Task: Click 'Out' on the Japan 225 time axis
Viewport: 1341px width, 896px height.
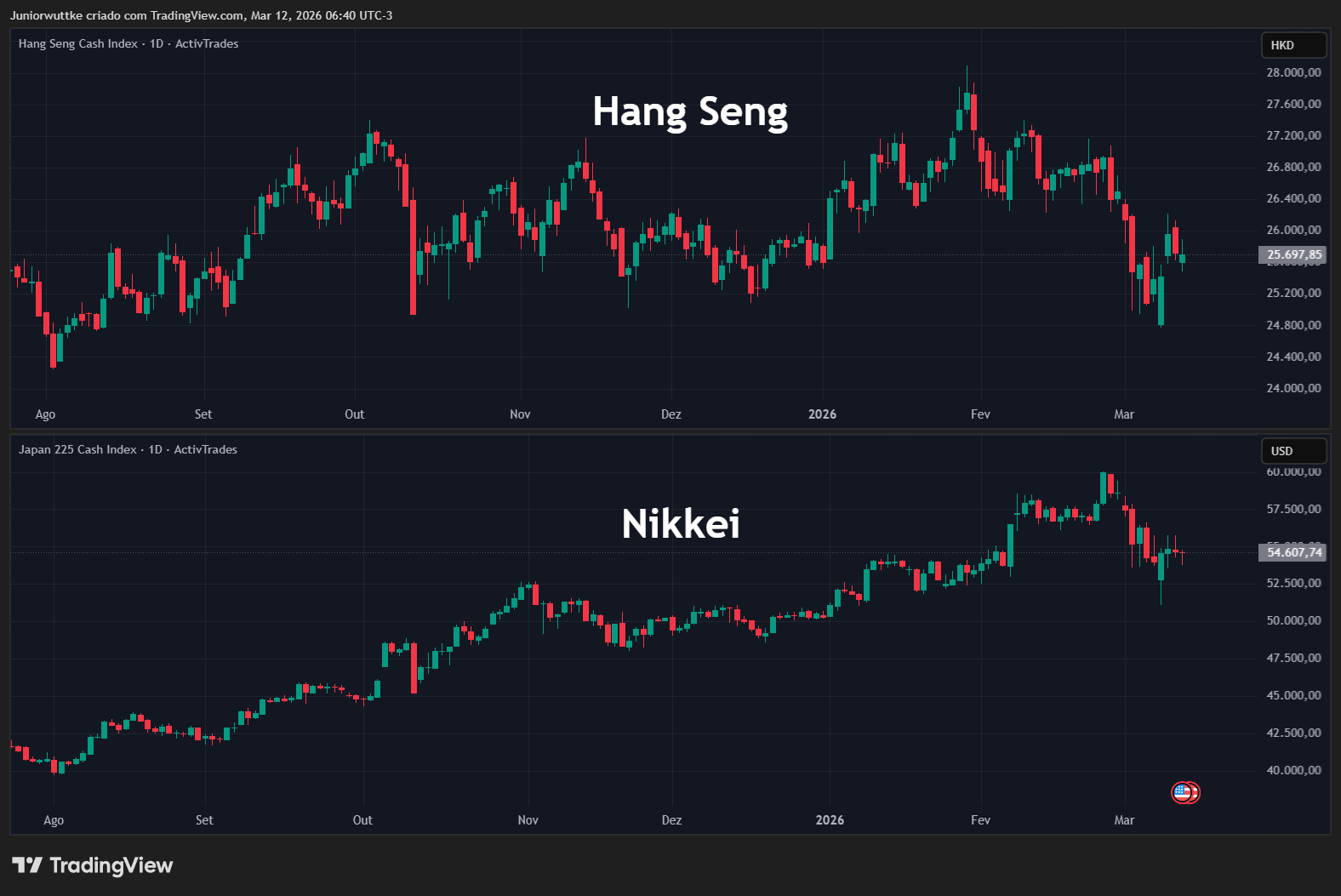Action: tap(362, 820)
